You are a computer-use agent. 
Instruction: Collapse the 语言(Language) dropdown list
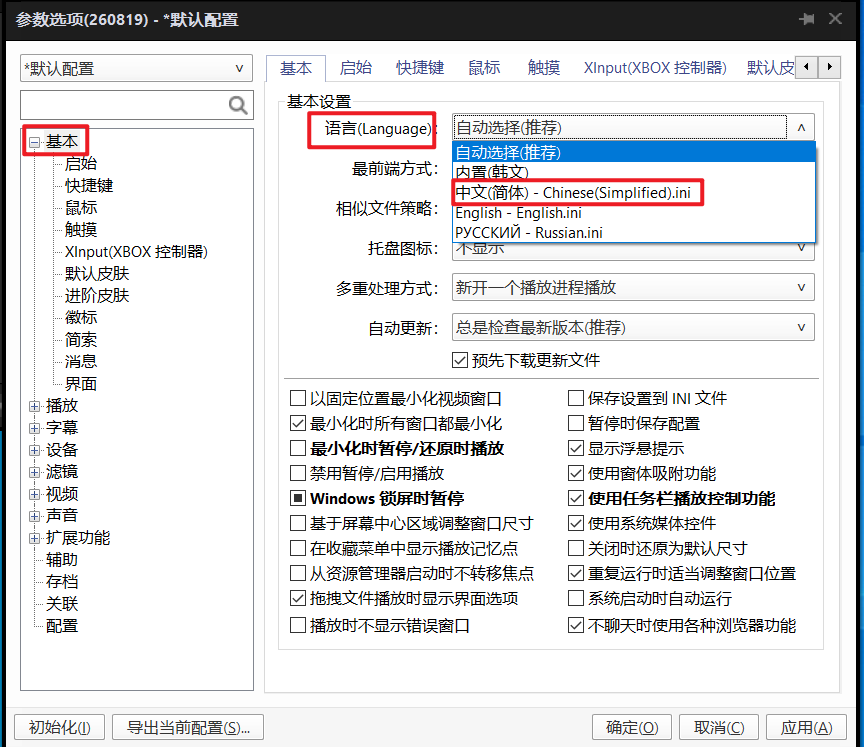[801, 128]
